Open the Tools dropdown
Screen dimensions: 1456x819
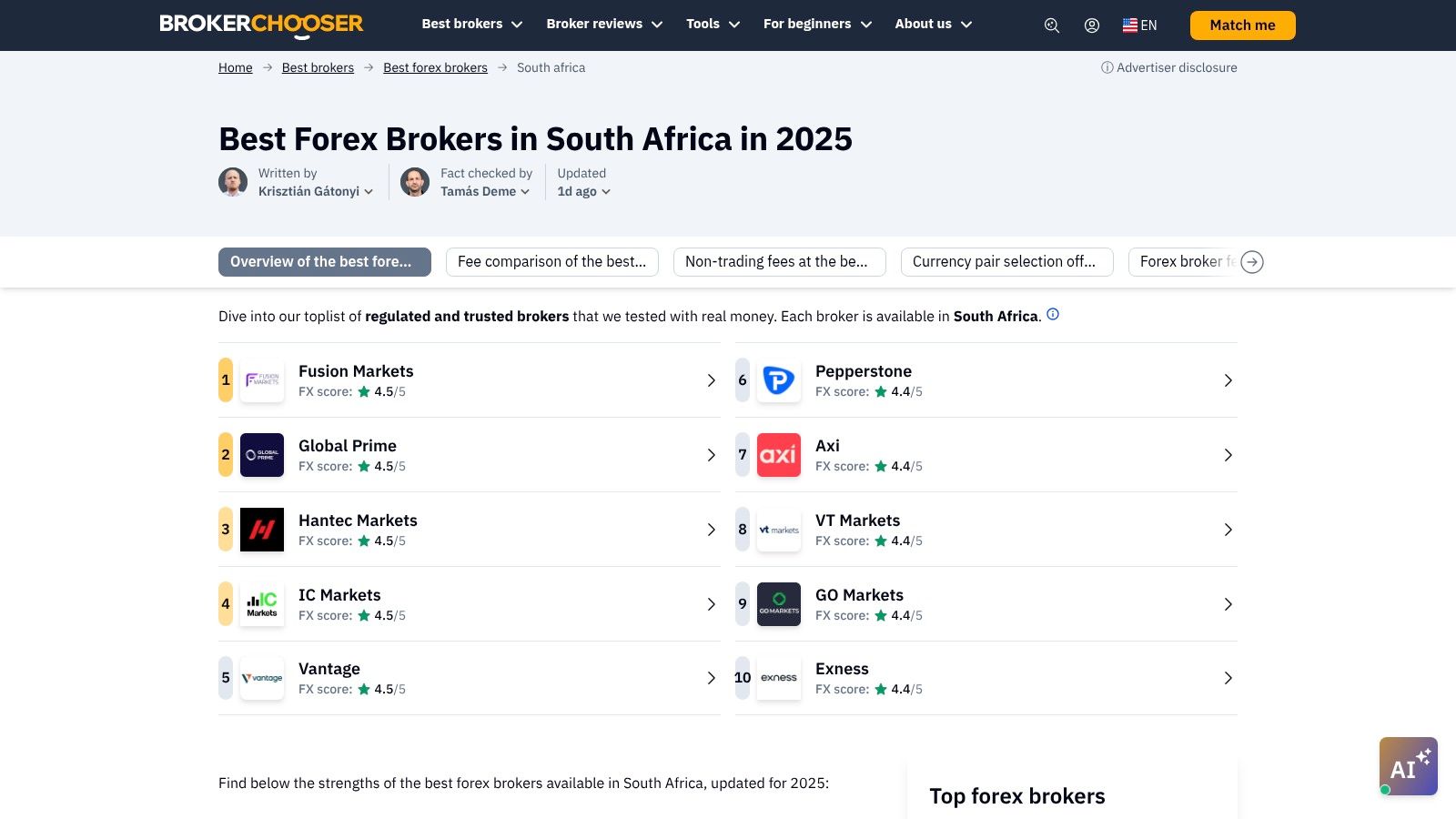(713, 24)
